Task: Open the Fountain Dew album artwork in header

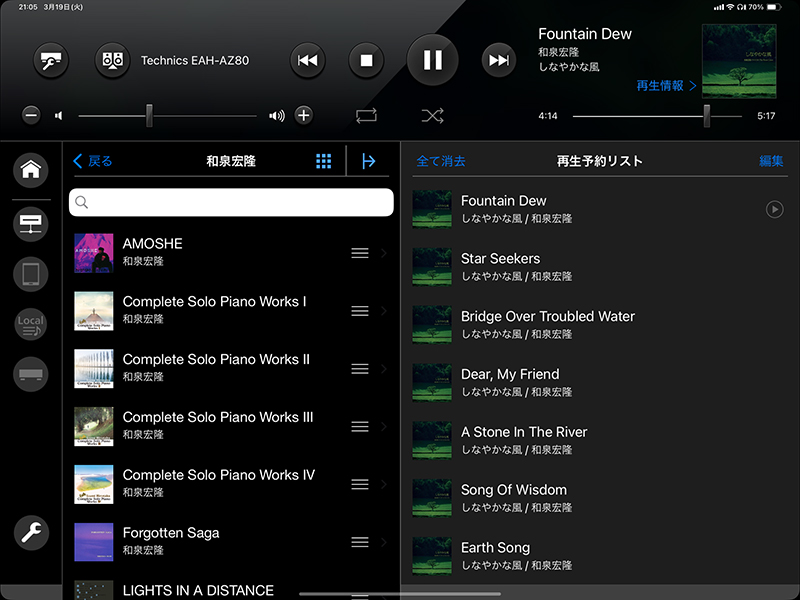Action: click(739, 61)
